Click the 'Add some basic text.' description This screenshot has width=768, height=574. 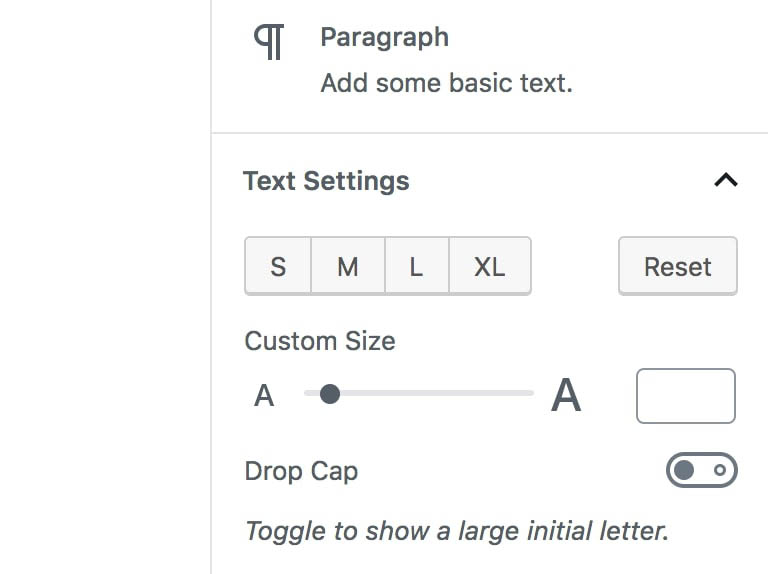pos(447,83)
